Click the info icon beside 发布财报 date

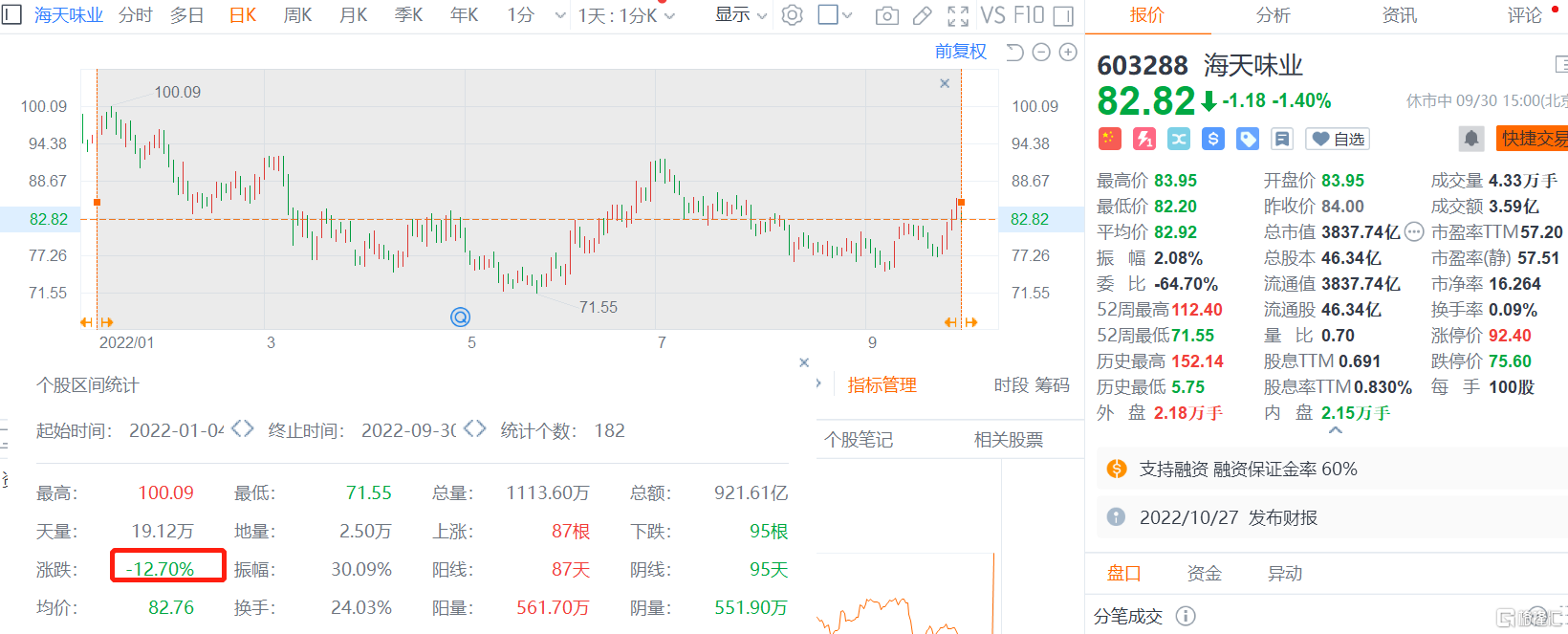coord(1116,516)
